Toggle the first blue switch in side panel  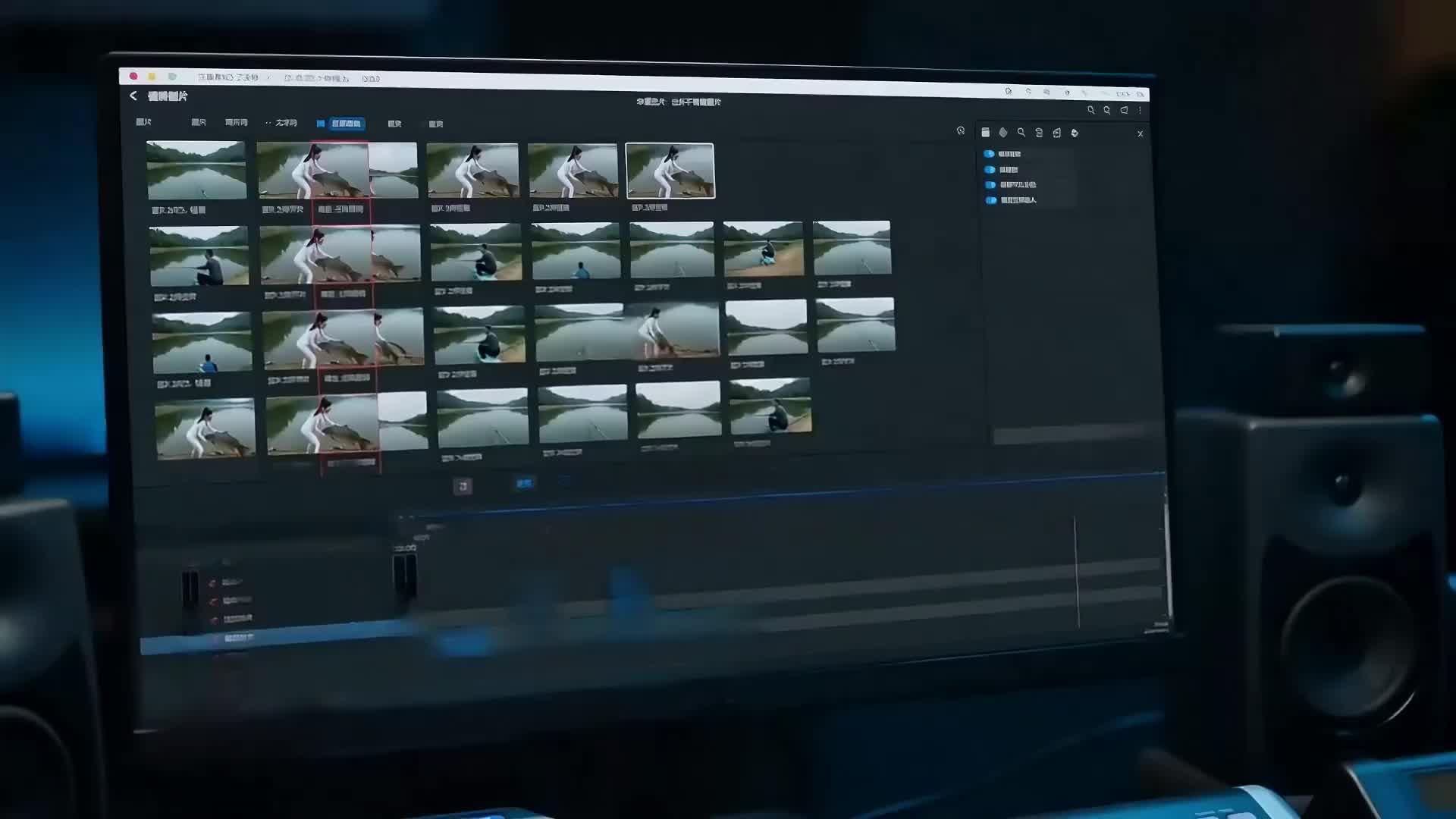coord(989,154)
